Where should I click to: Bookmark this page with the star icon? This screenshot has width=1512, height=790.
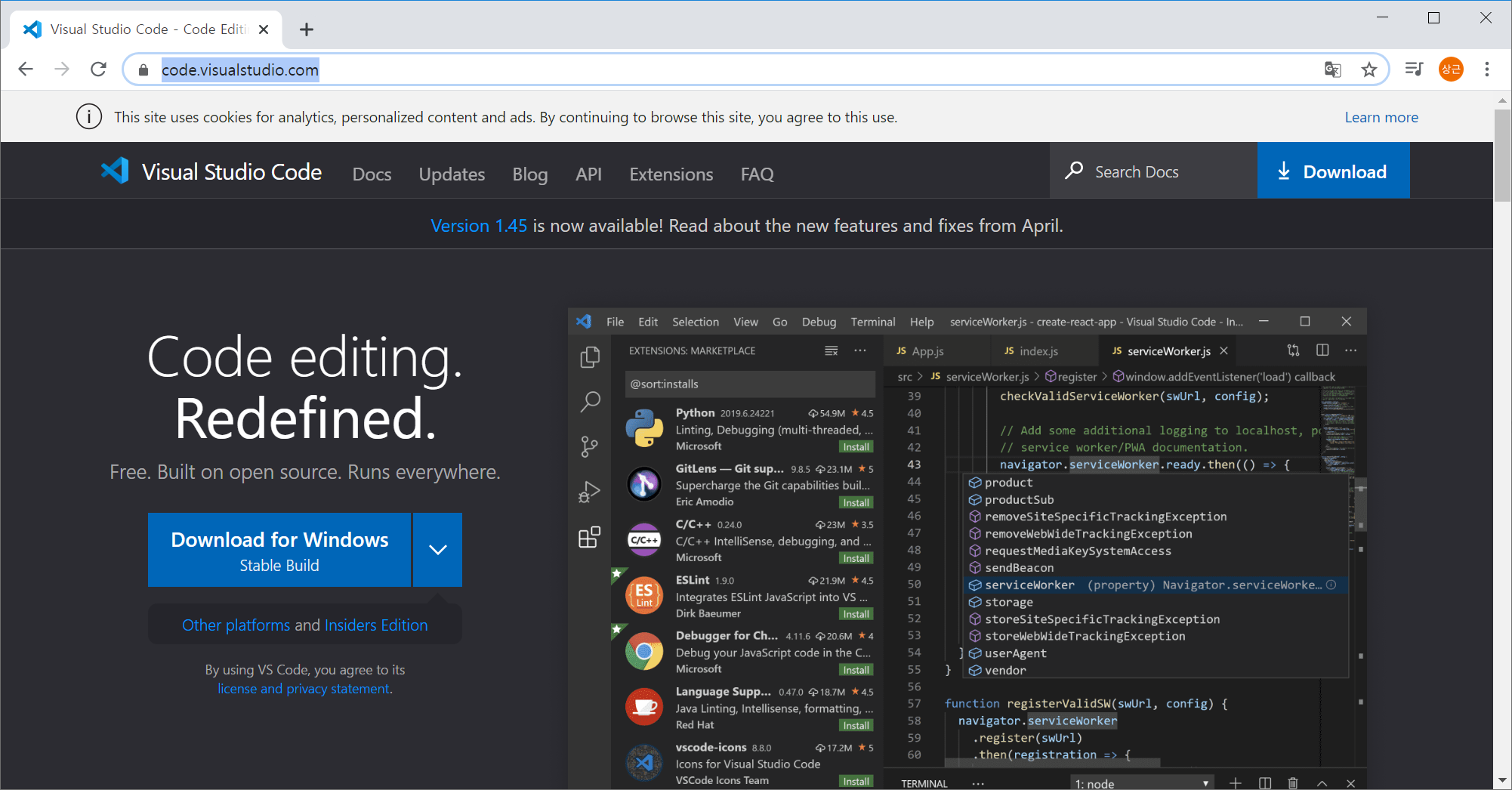(1369, 69)
